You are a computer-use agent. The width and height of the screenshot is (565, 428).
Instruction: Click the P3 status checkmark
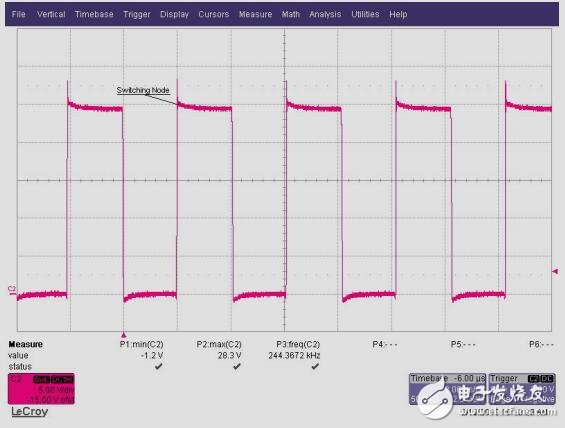315,366
